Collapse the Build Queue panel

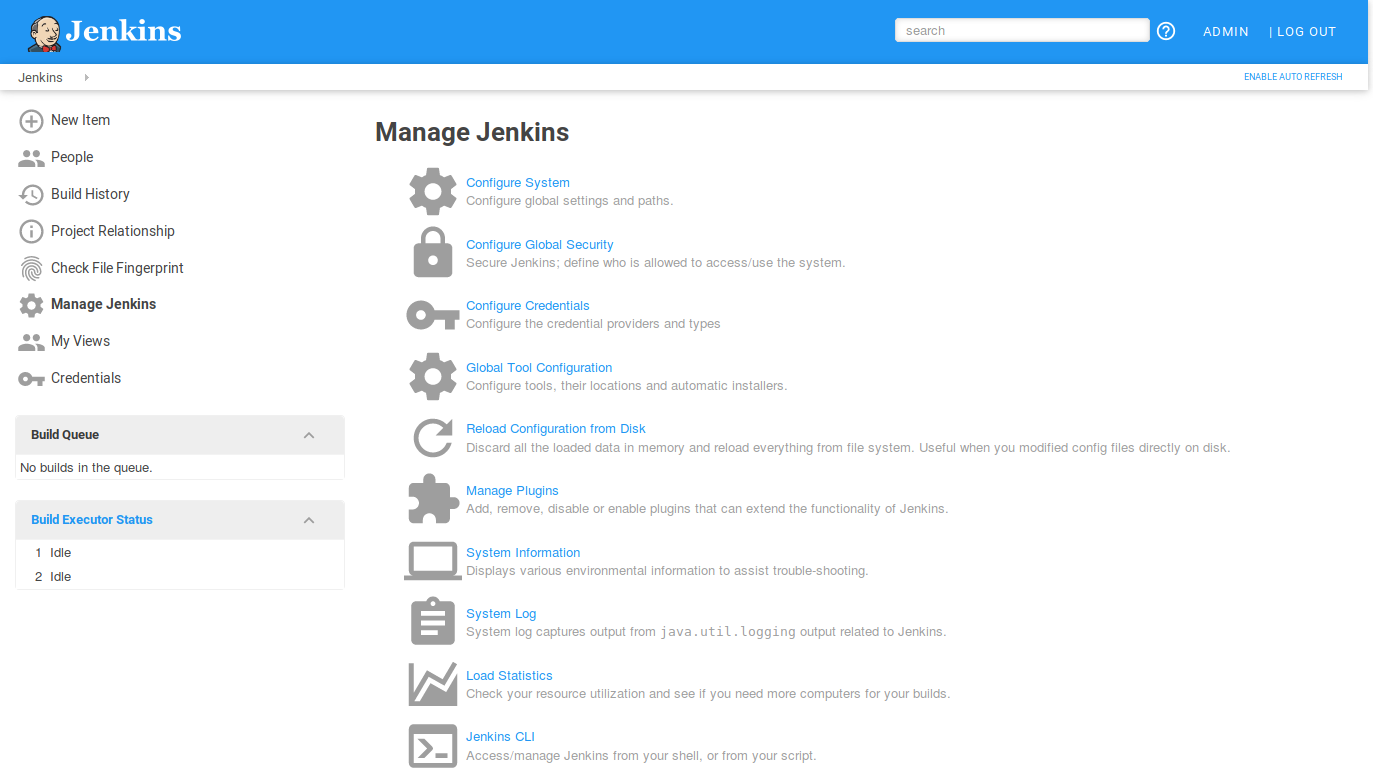coord(309,434)
